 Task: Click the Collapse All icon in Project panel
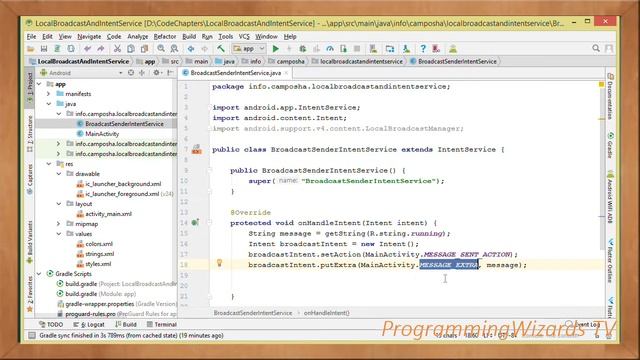pos(142,73)
